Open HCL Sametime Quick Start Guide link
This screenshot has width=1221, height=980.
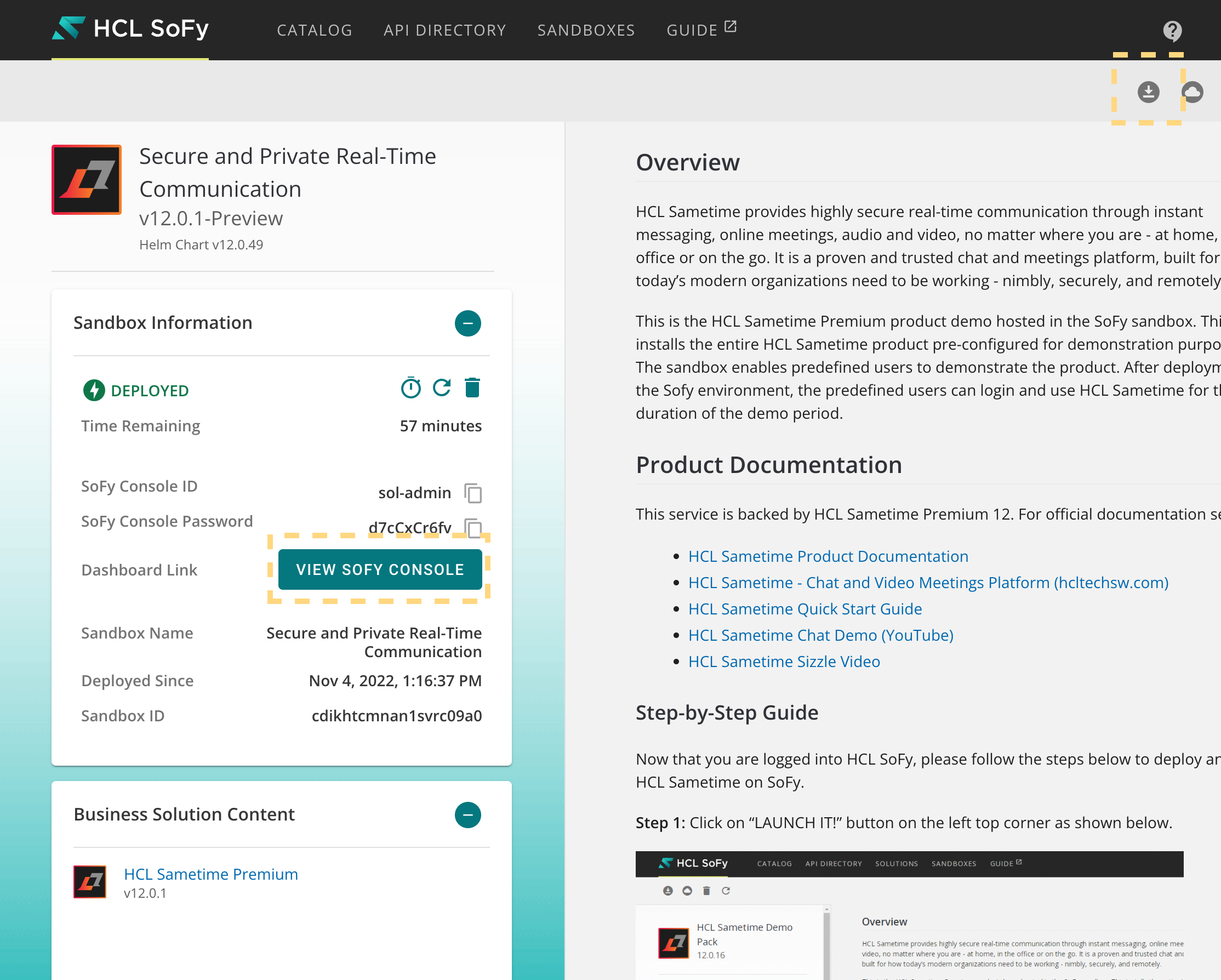[805, 609]
